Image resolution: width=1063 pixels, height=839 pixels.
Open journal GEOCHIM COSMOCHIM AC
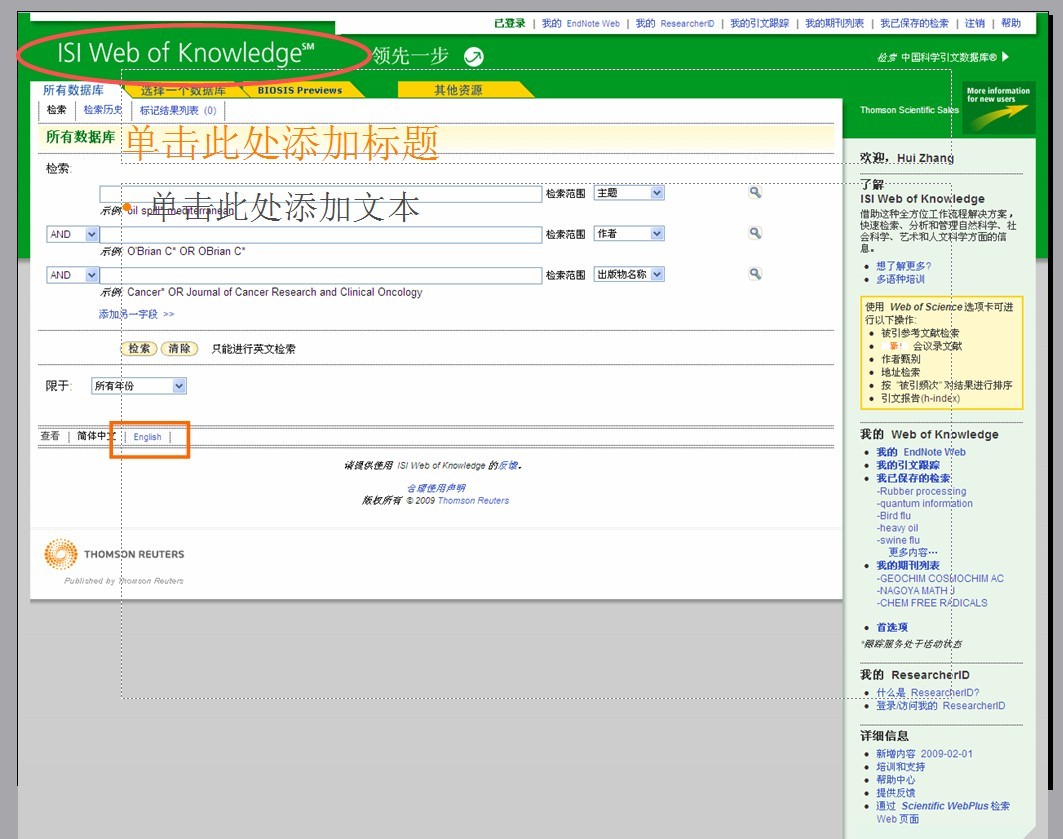(x=940, y=578)
